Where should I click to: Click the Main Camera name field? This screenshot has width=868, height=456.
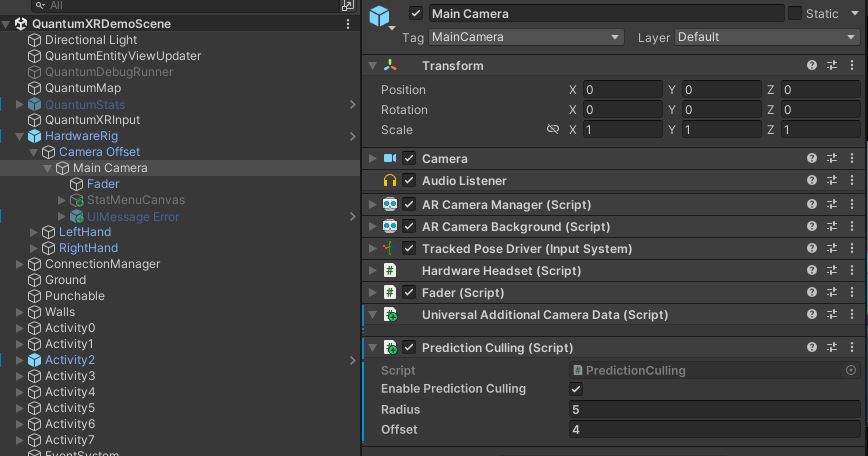pyautogui.click(x=606, y=13)
